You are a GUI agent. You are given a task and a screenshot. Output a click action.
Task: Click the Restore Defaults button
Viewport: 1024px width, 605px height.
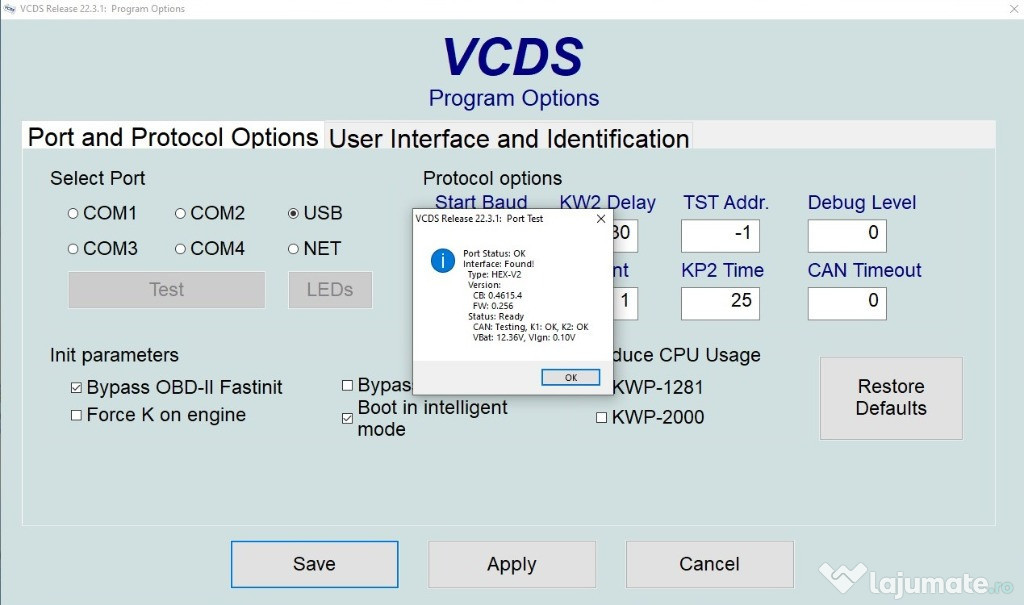(890, 398)
